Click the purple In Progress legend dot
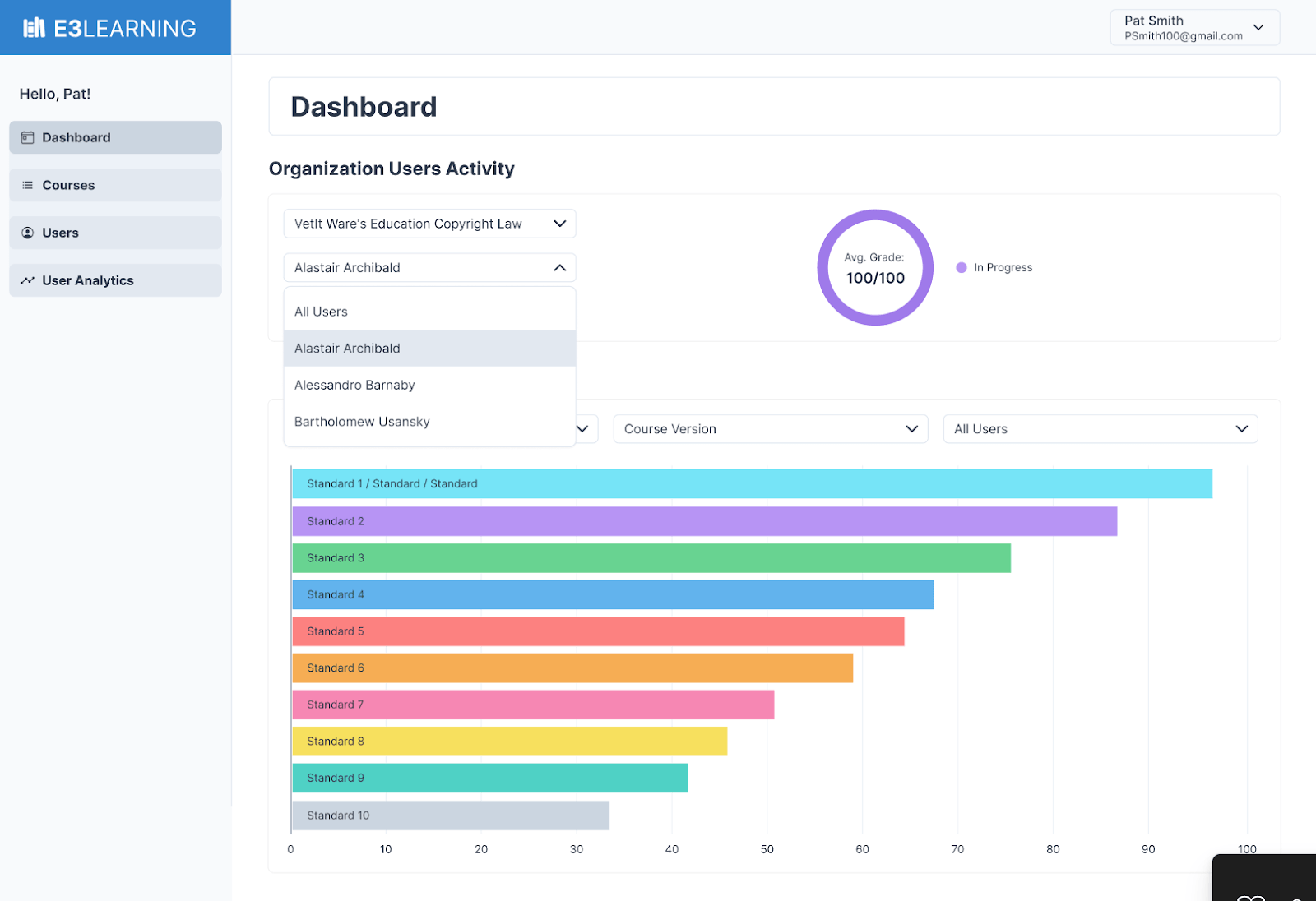This screenshot has height=901, width=1316. pyautogui.click(x=961, y=268)
